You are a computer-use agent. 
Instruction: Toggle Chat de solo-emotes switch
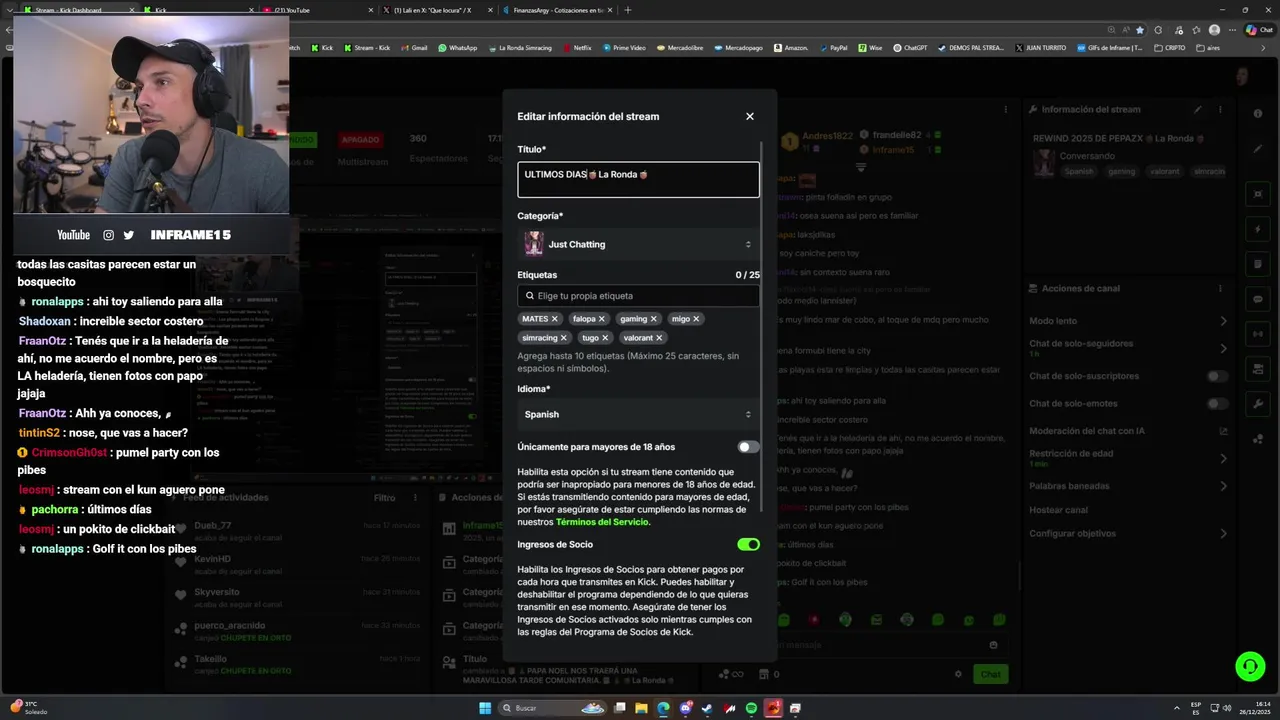tap(1217, 404)
